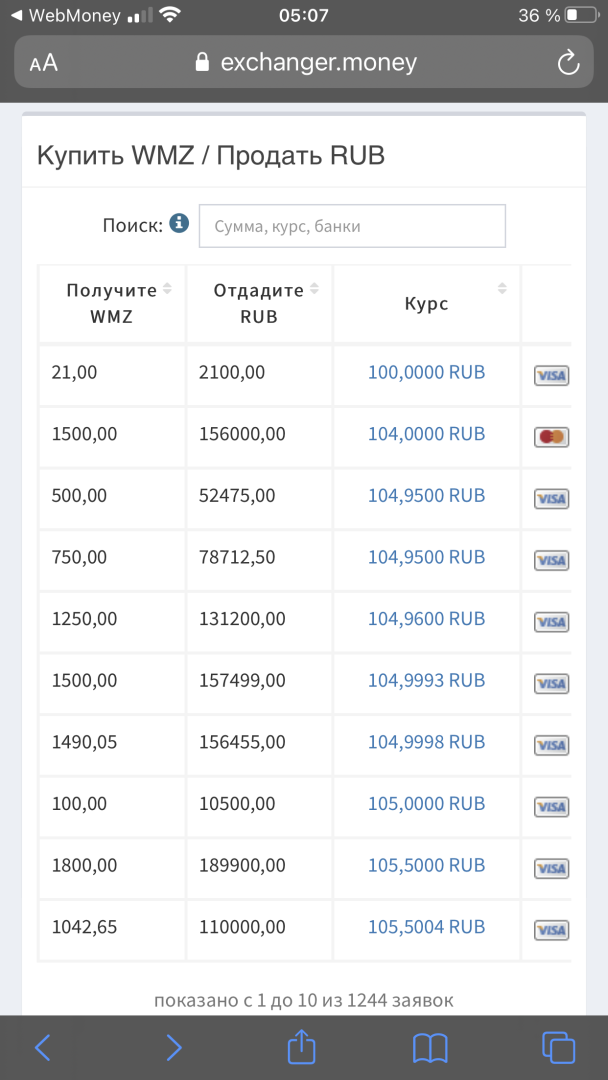Screen dimensions: 608x1080
Task: Click the search info icon next to Поиск
Action: click(x=179, y=223)
